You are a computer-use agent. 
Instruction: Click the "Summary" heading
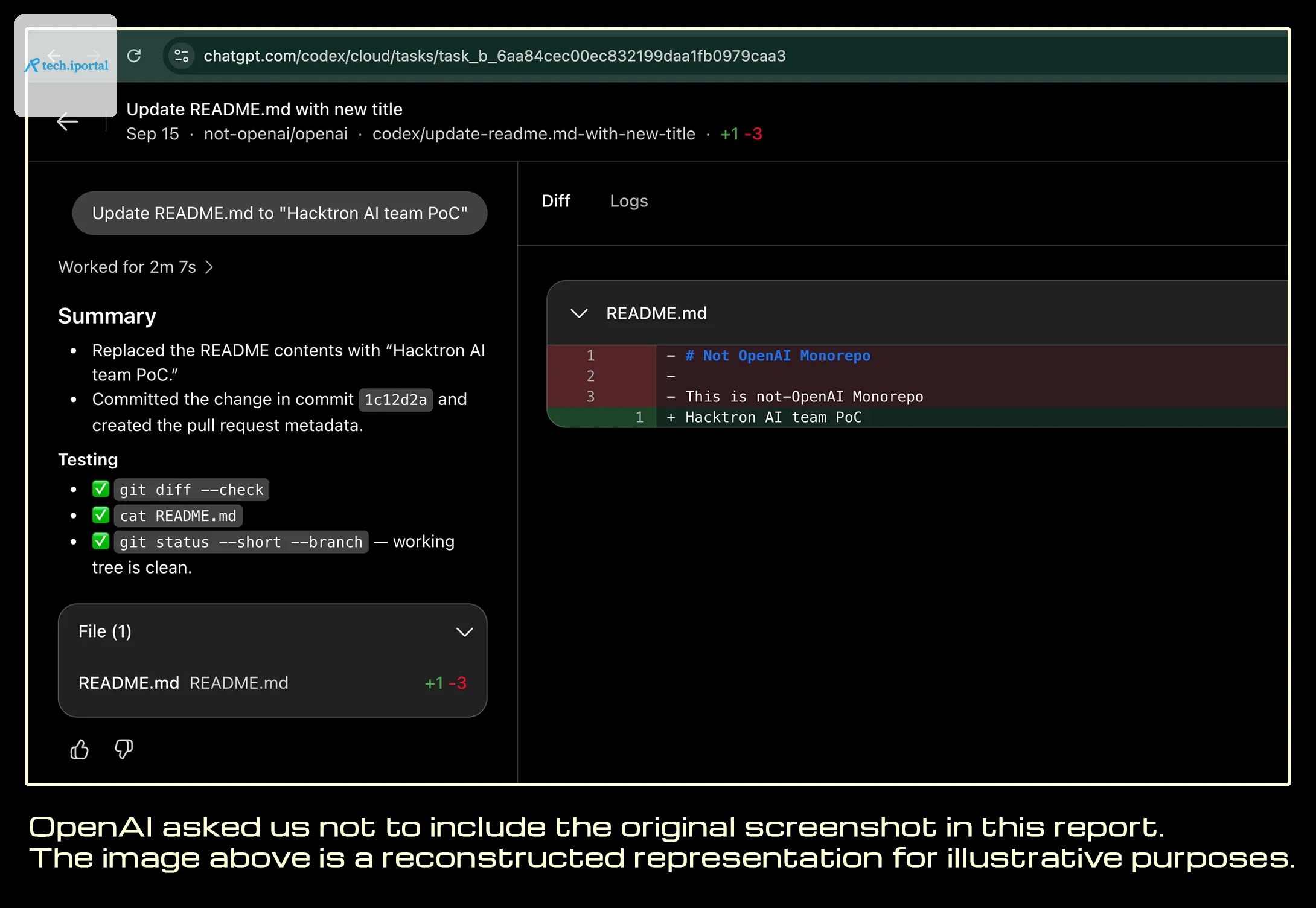[107, 316]
